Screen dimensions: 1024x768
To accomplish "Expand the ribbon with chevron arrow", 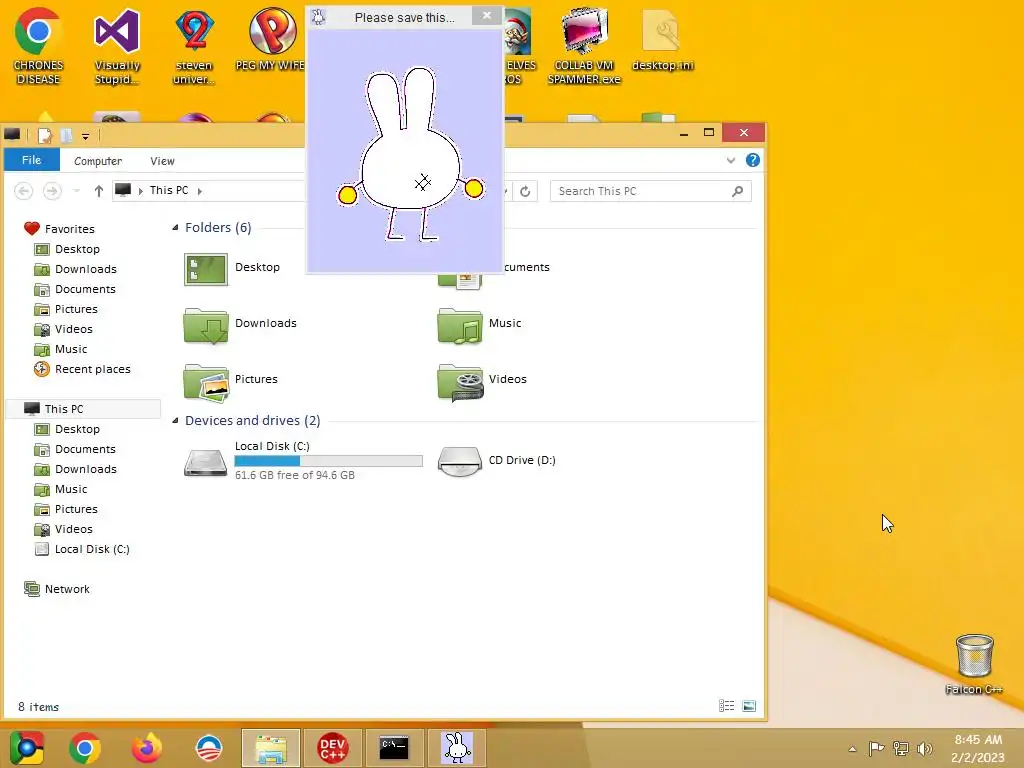I will (x=731, y=160).
